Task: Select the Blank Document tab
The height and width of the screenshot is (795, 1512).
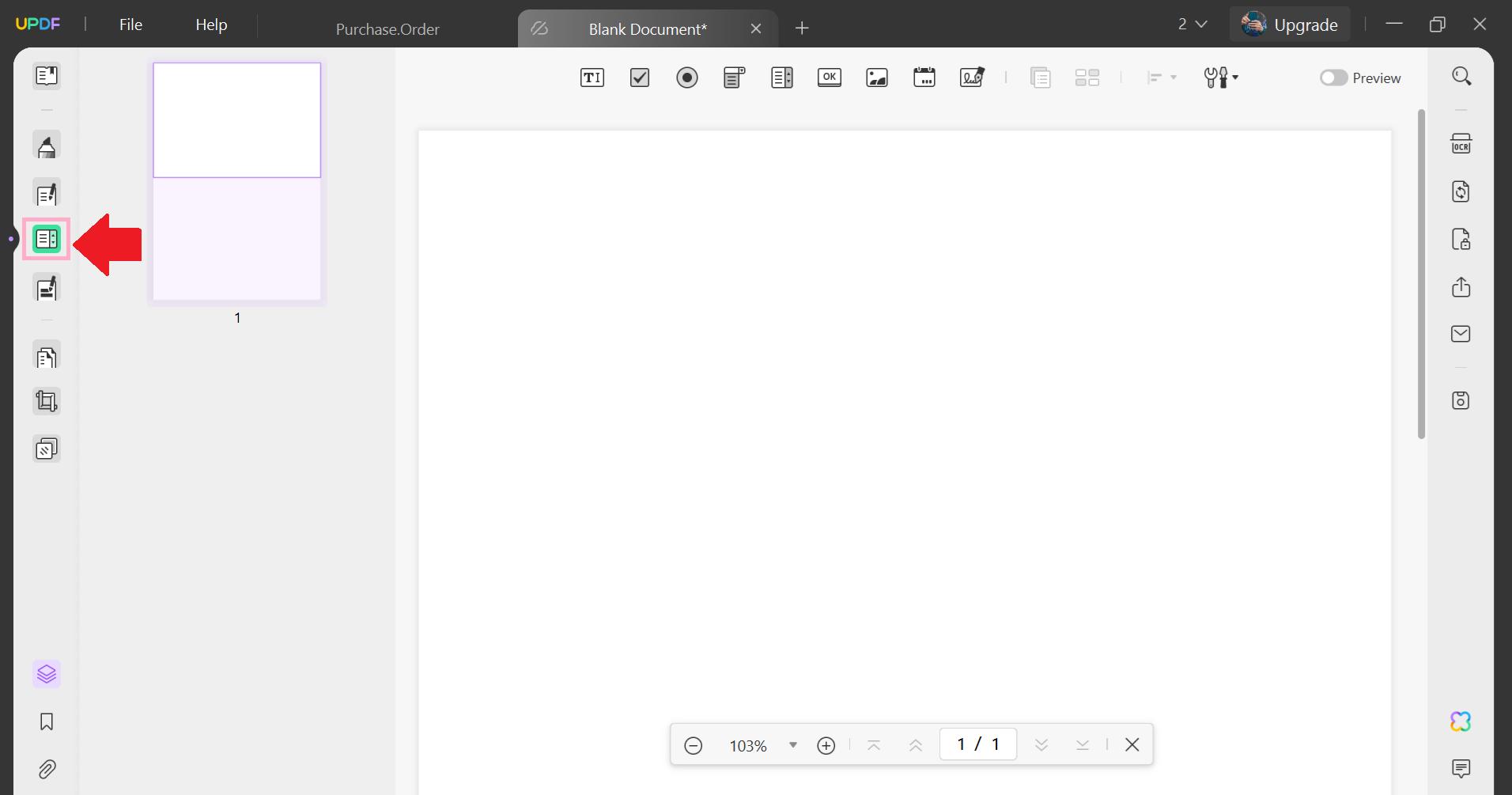Action: click(648, 28)
